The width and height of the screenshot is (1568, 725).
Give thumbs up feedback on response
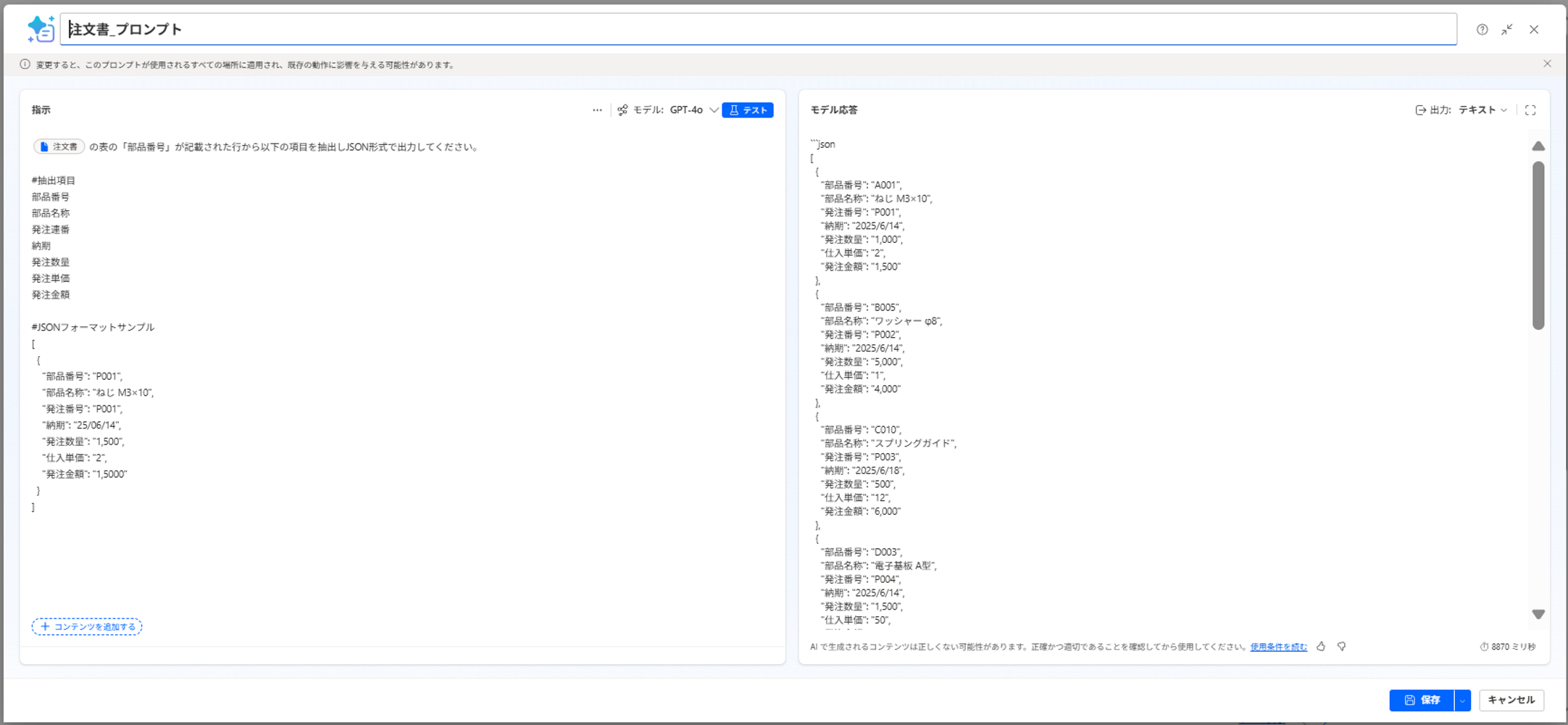(1321, 646)
